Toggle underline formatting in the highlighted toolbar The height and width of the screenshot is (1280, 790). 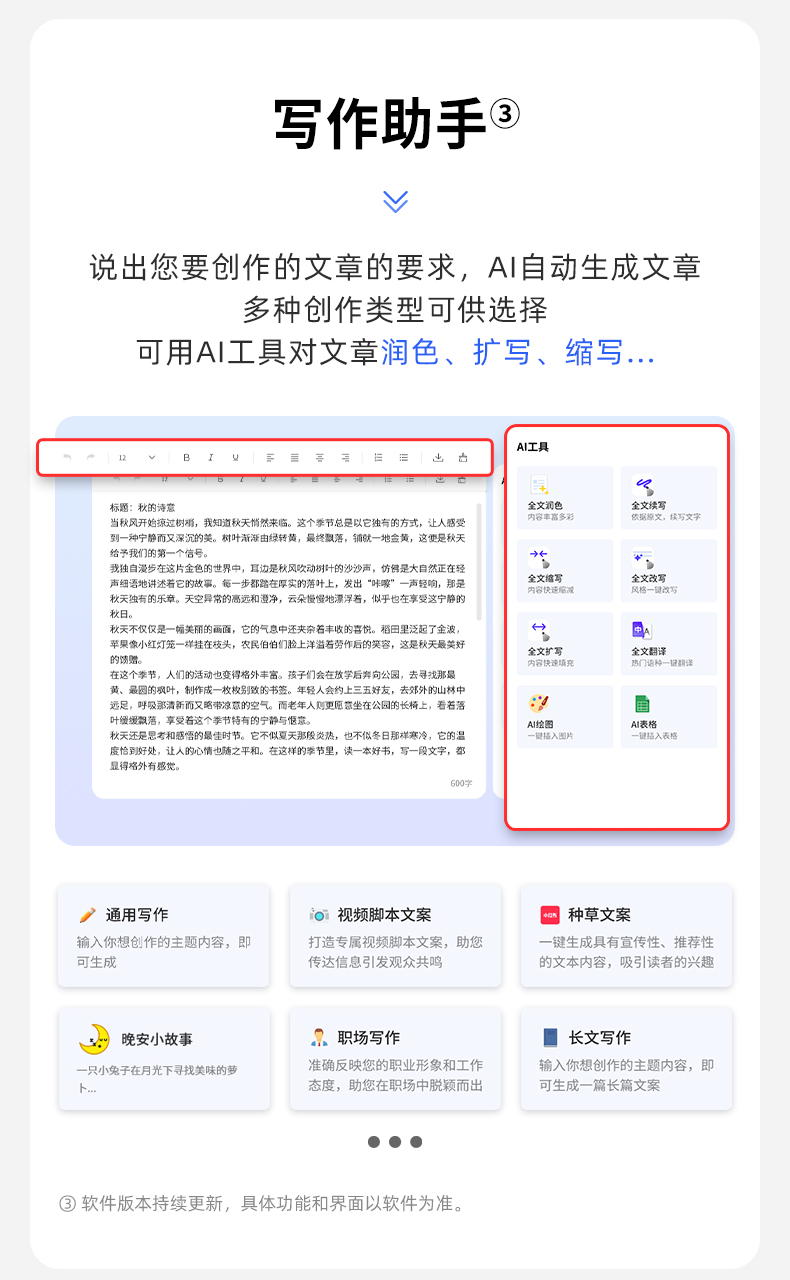(236, 457)
